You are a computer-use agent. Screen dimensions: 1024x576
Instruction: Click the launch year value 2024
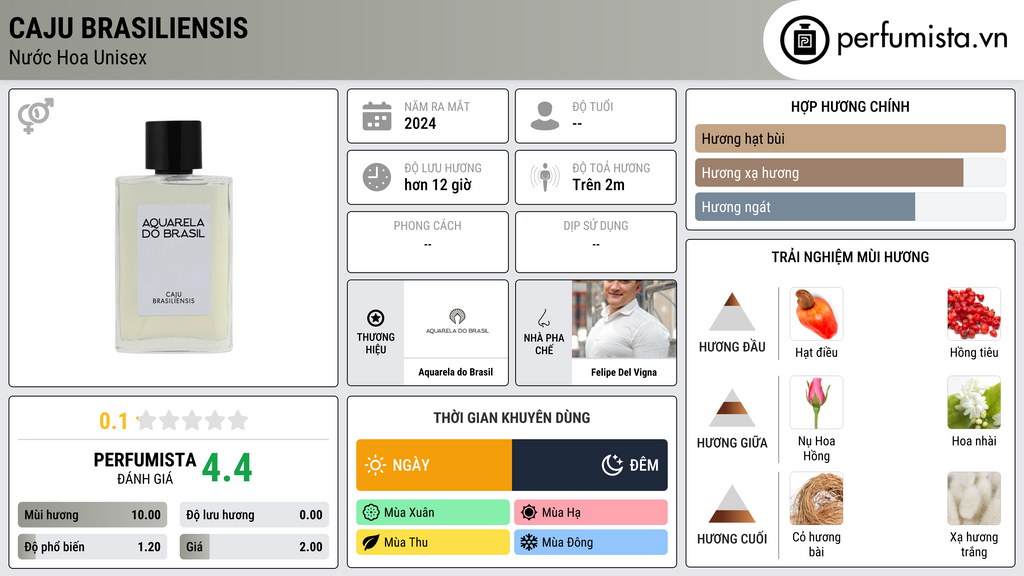[x=420, y=123]
